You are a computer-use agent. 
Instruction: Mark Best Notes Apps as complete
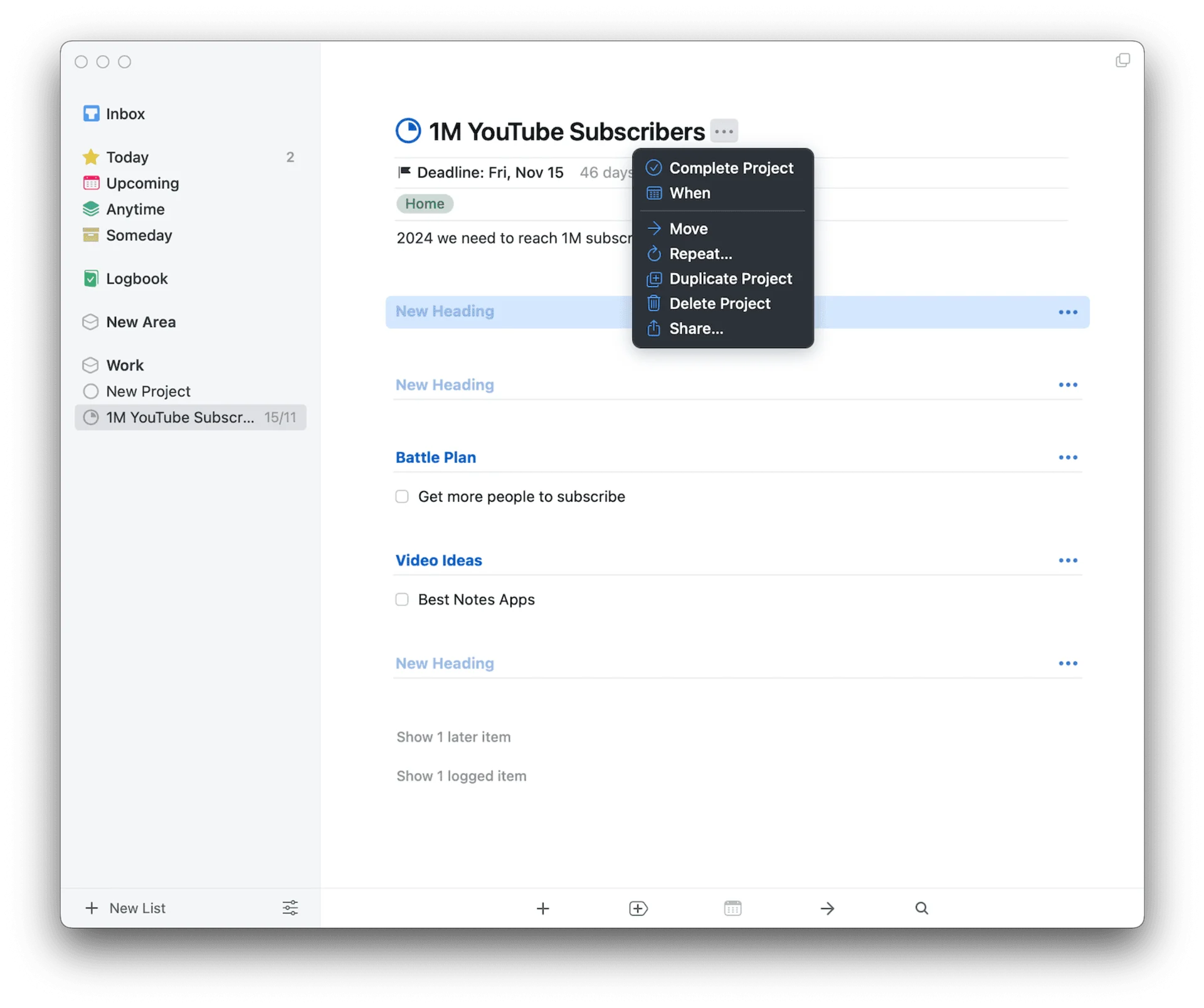click(402, 599)
